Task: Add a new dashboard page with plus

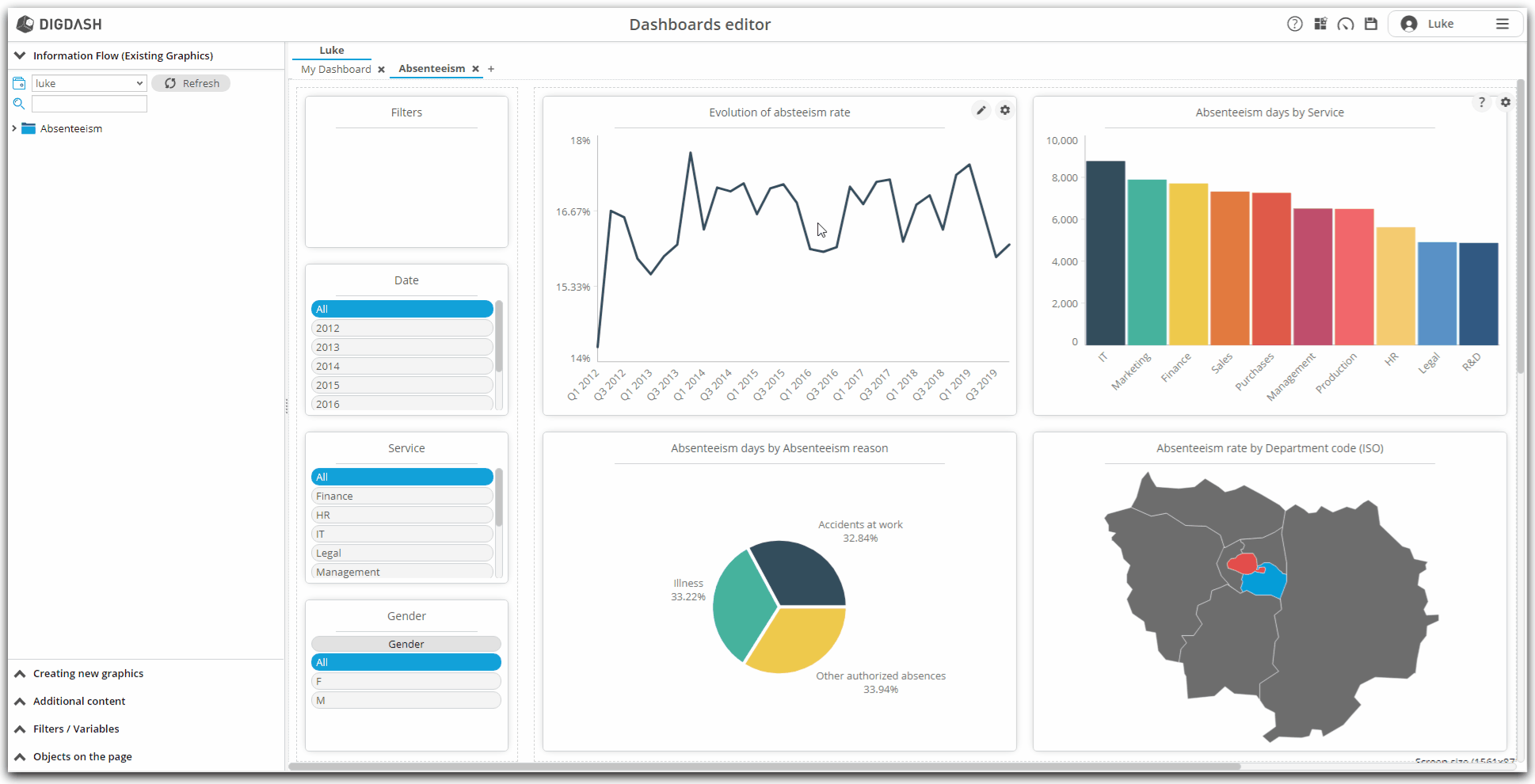Action: pyautogui.click(x=491, y=69)
